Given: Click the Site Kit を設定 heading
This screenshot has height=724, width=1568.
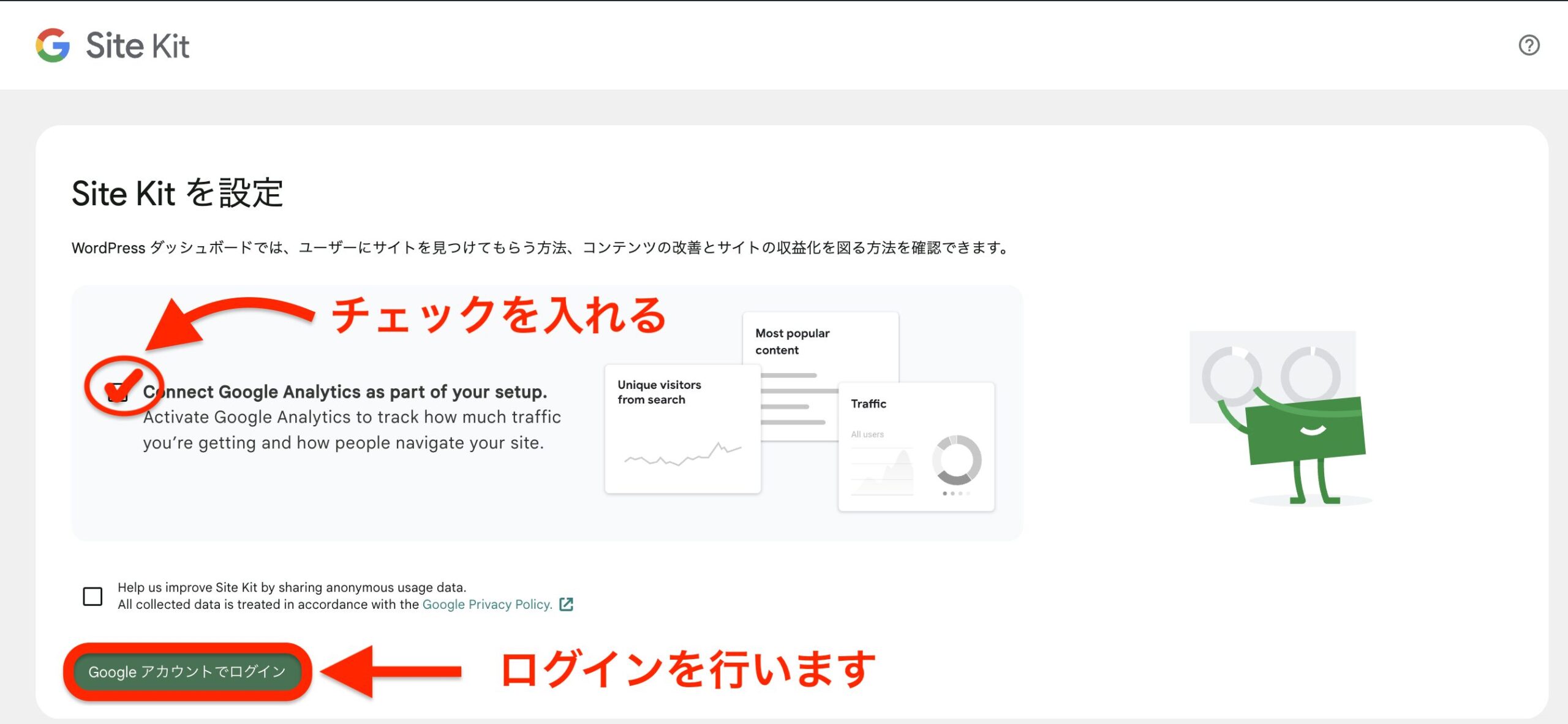Looking at the screenshot, I should tap(178, 194).
